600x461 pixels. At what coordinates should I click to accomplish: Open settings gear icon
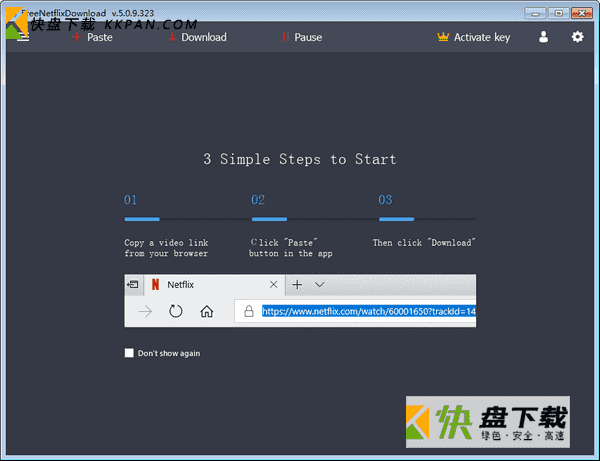(577, 37)
